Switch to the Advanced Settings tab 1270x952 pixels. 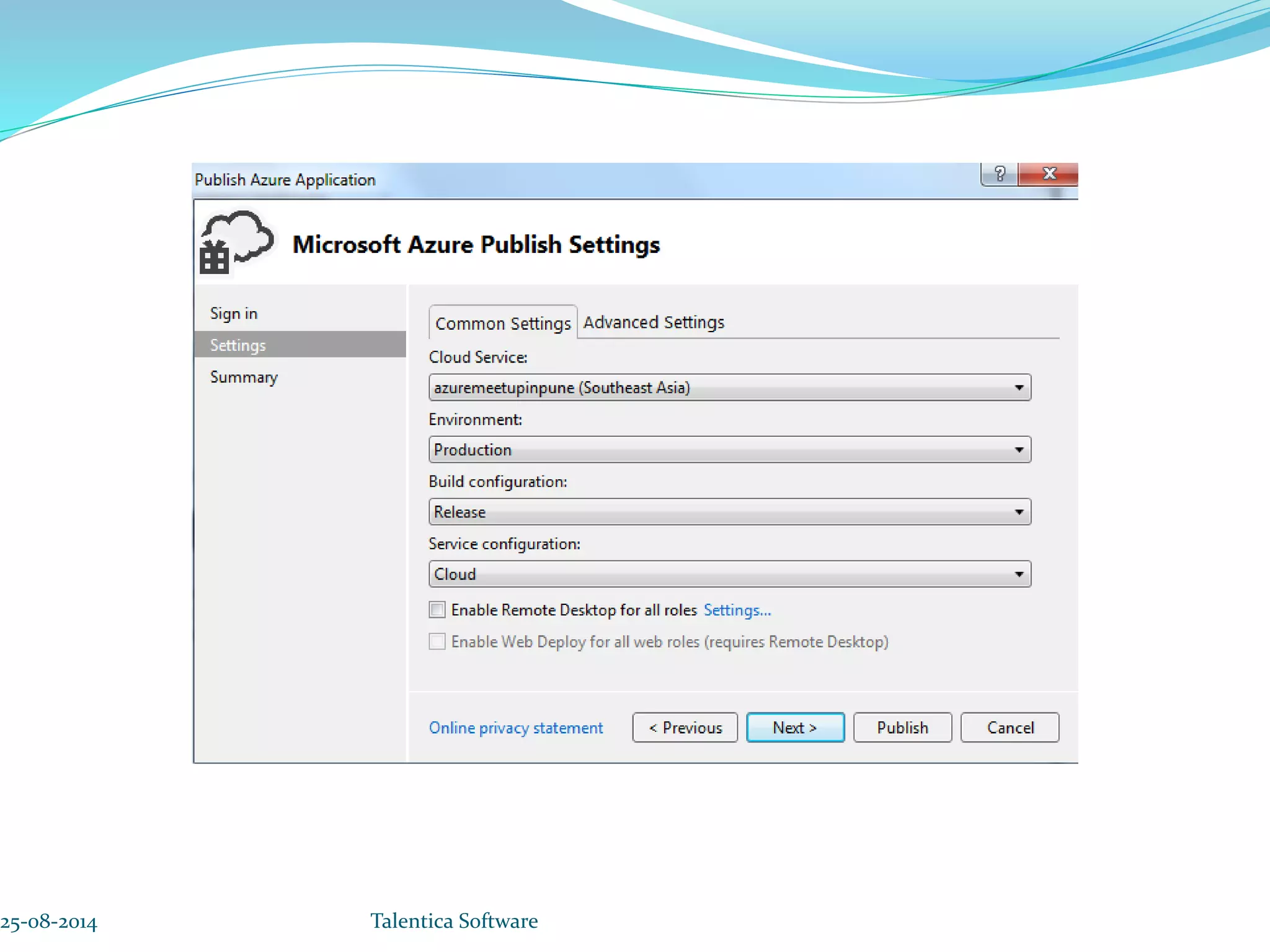(654, 322)
